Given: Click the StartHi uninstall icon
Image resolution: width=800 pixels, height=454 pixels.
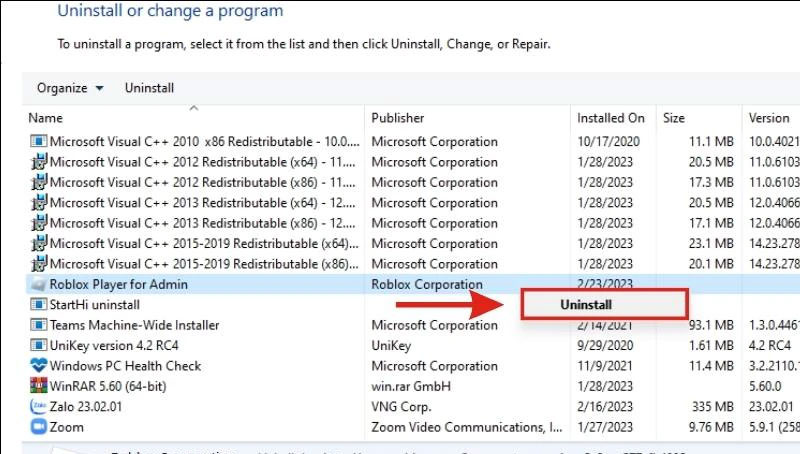Looking at the screenshot, I should point(39,304).
